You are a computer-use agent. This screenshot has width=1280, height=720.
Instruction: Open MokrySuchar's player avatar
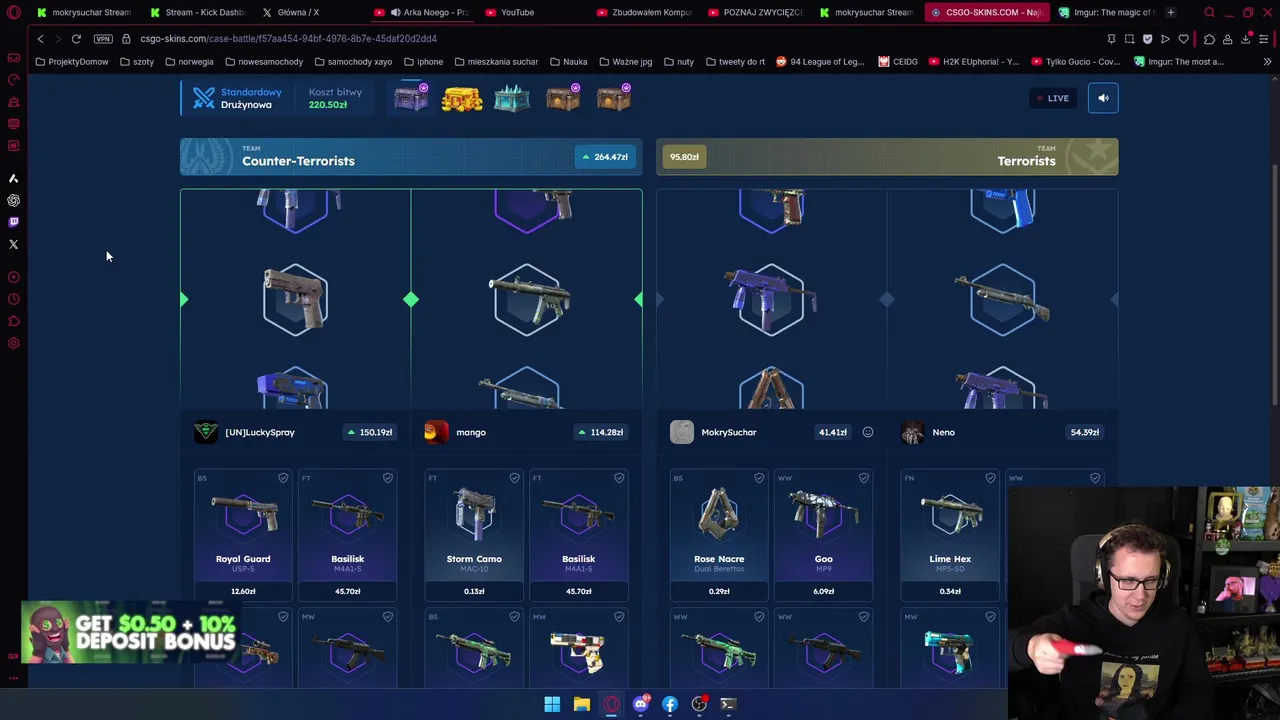682,432
